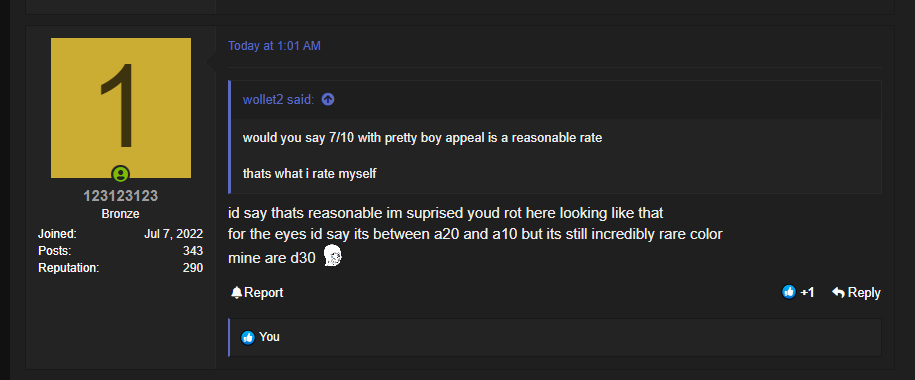Click the like icon beside You
Image resolution: width=915 pixels, height=380 pixels.
pos(248,337)
